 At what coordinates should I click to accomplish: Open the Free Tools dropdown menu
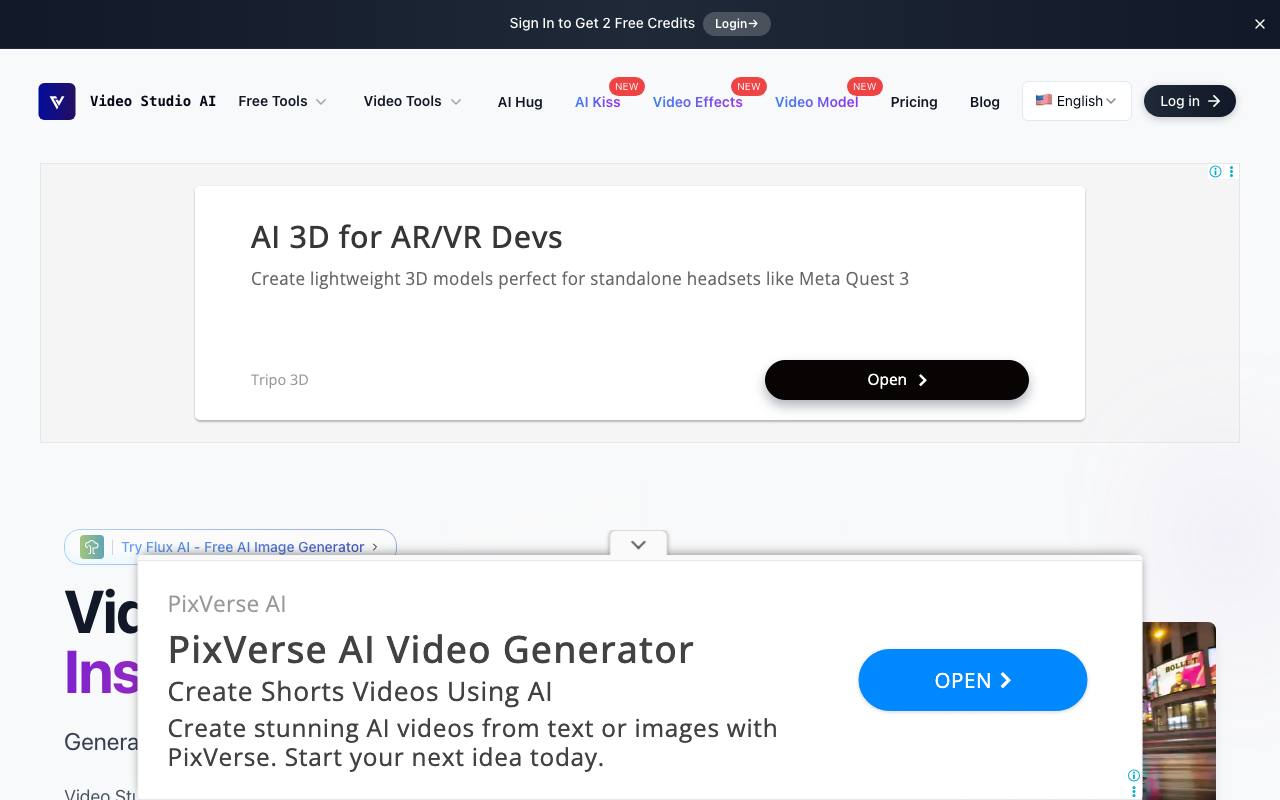click(282, 101)
